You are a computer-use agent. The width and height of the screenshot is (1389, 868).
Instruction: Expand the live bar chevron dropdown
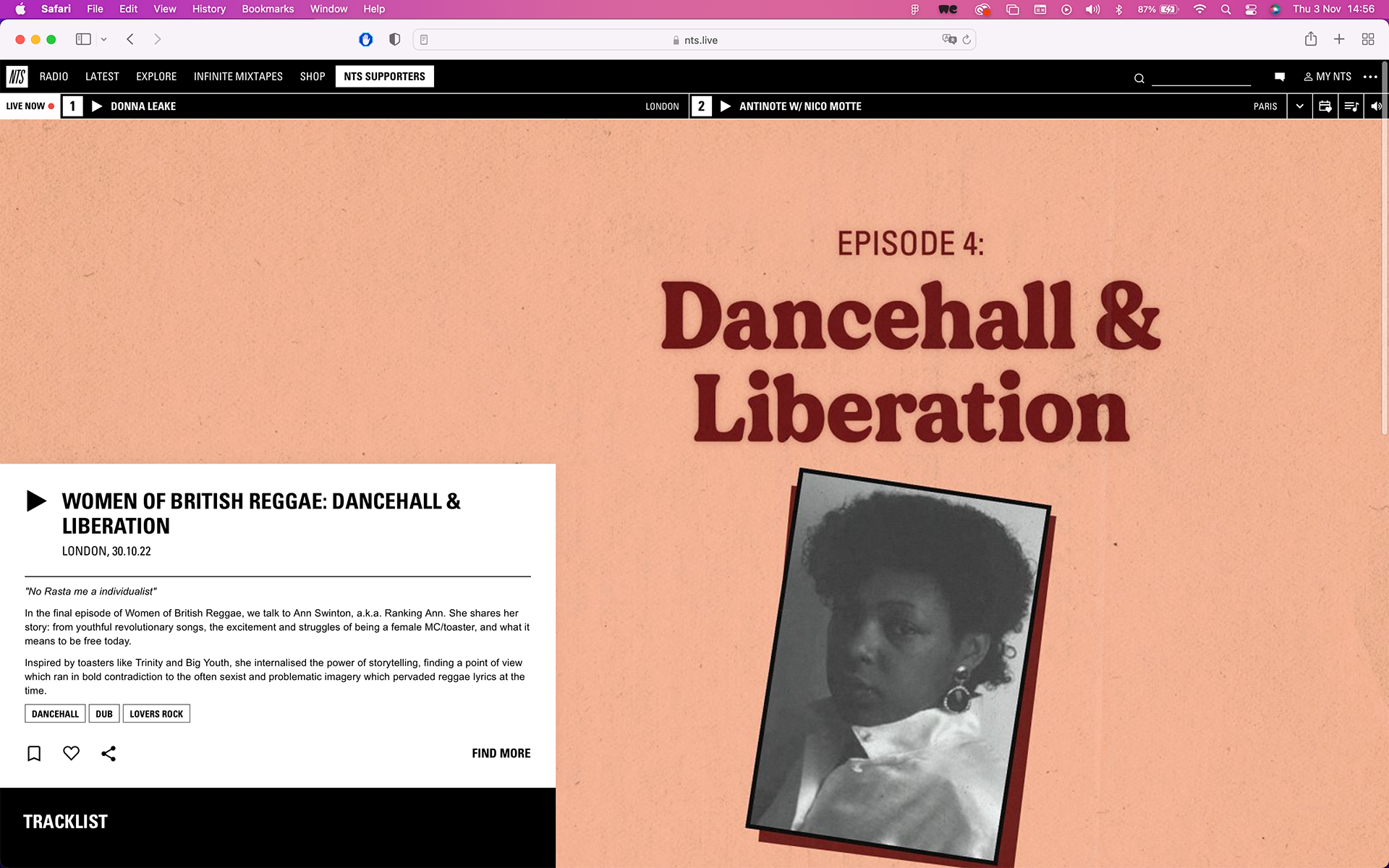pos(1299,106)
